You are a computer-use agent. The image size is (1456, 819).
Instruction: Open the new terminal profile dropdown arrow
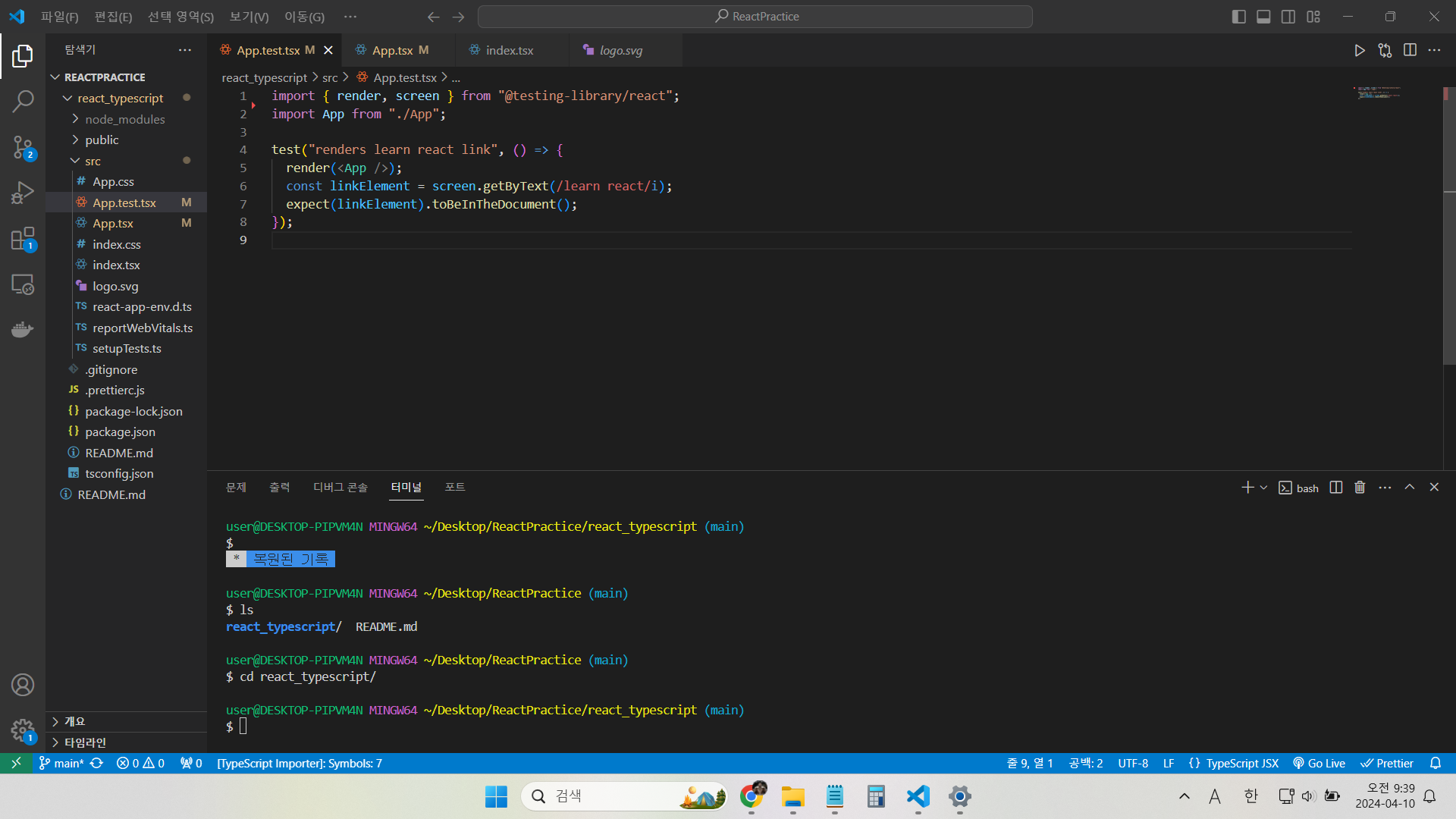point(1263,488)
